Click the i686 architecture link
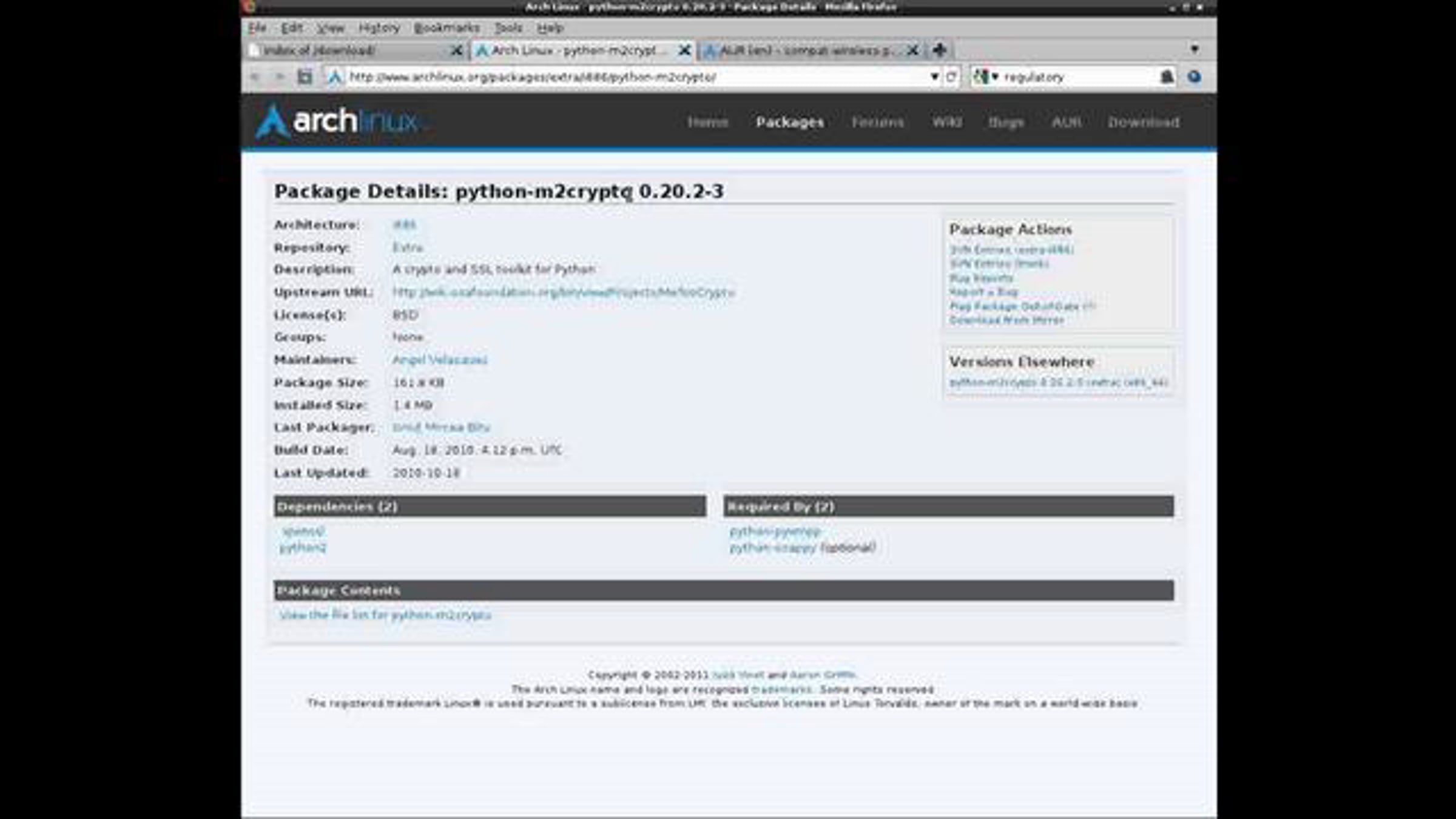The image size is (1456, 819). (x=404, y=225)
